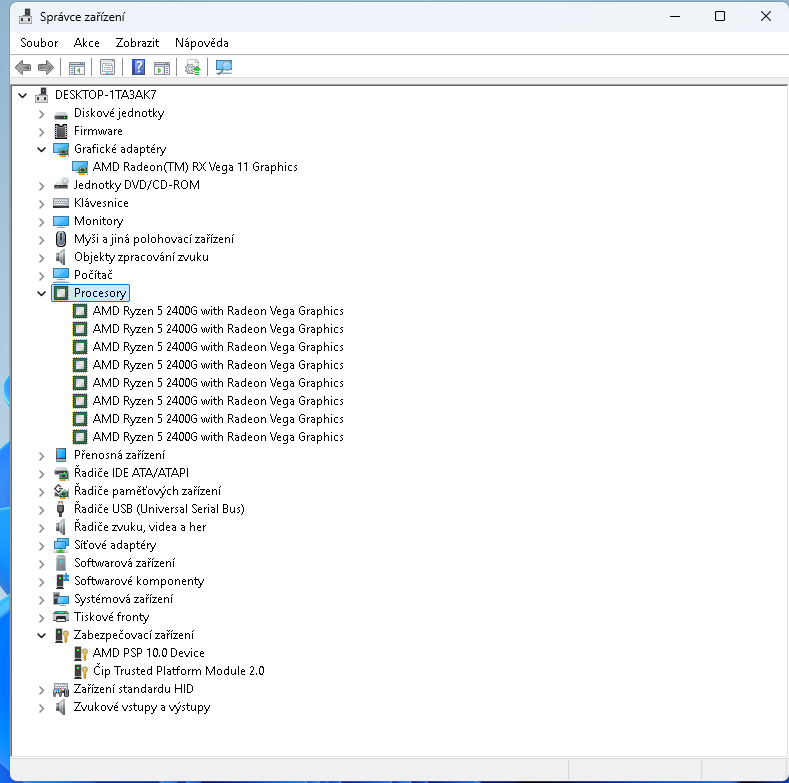This screenshot has height=783, width=789.
Task: Select the Myši a jiná polohovací zařízení row
Action: point(153,239)
